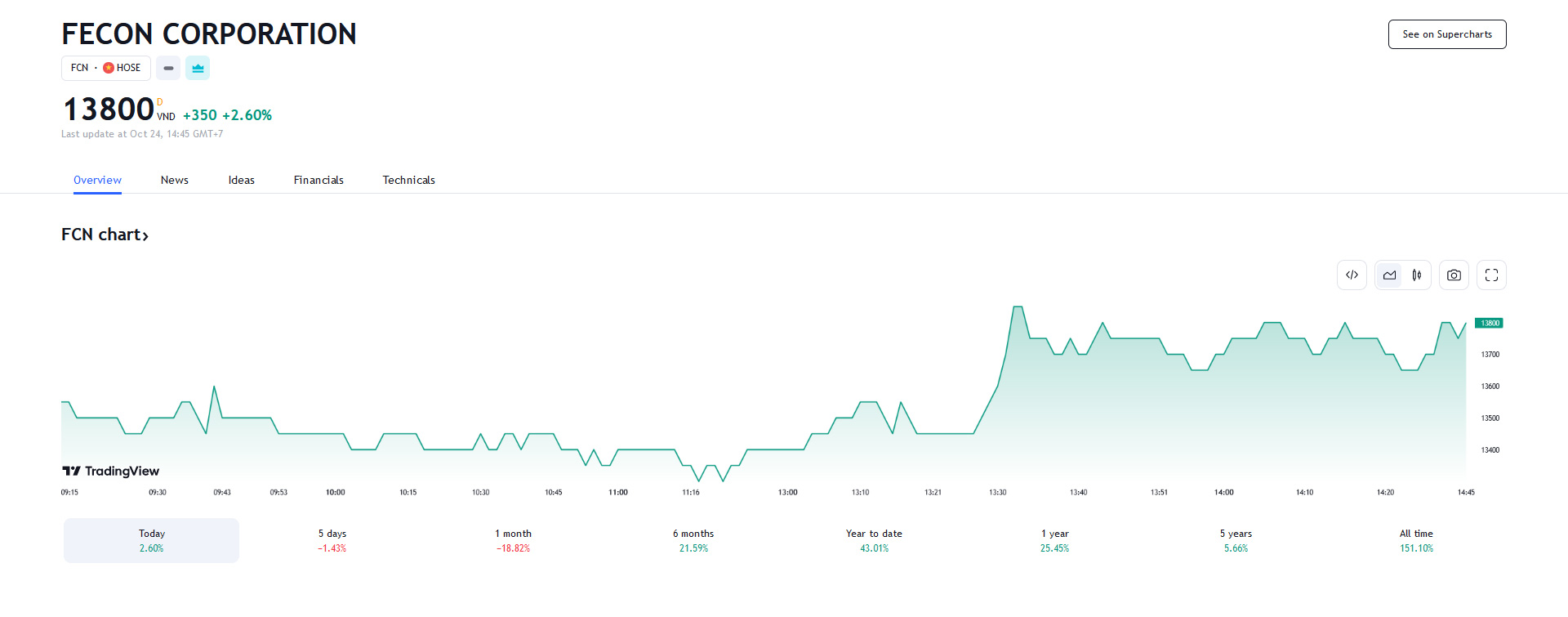
Task: Click the 13800 price label on the axis
Action: pyautogui.click(x=1489, y=323)
